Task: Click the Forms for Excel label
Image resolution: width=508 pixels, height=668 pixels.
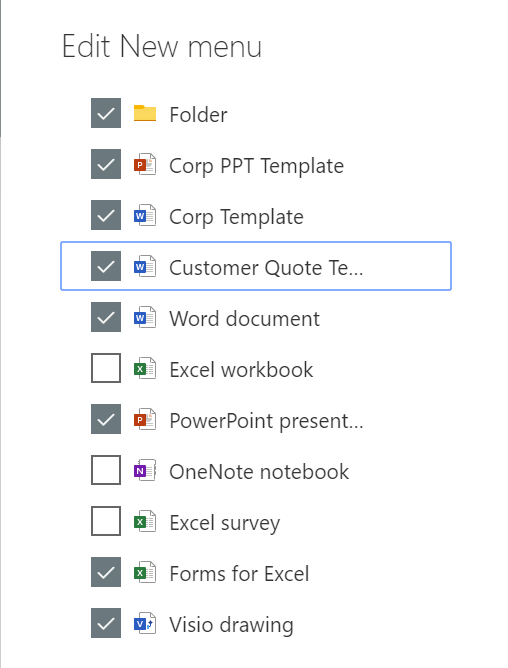Action: (239, 573)
